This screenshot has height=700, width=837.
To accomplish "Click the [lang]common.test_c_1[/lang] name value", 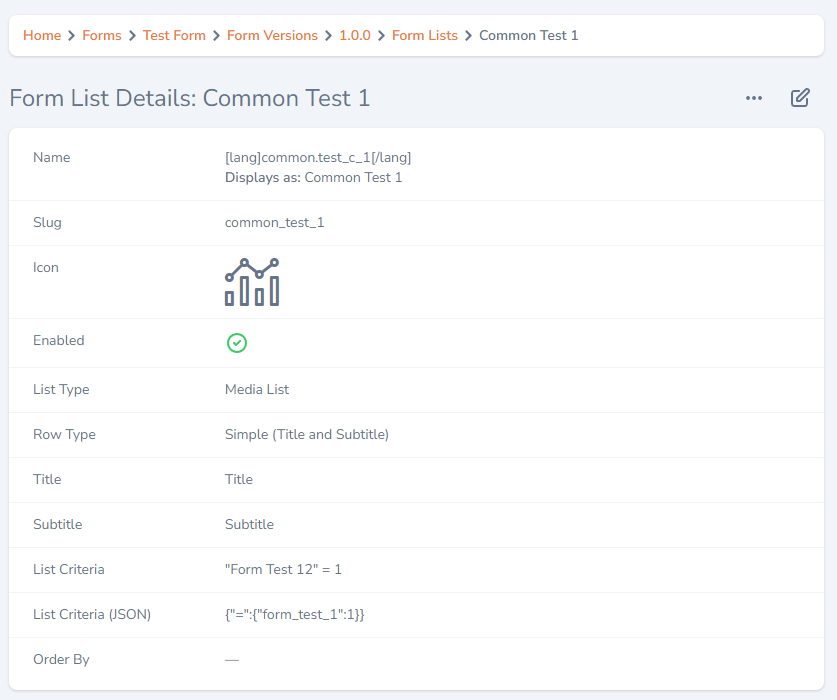I will 318,157.
